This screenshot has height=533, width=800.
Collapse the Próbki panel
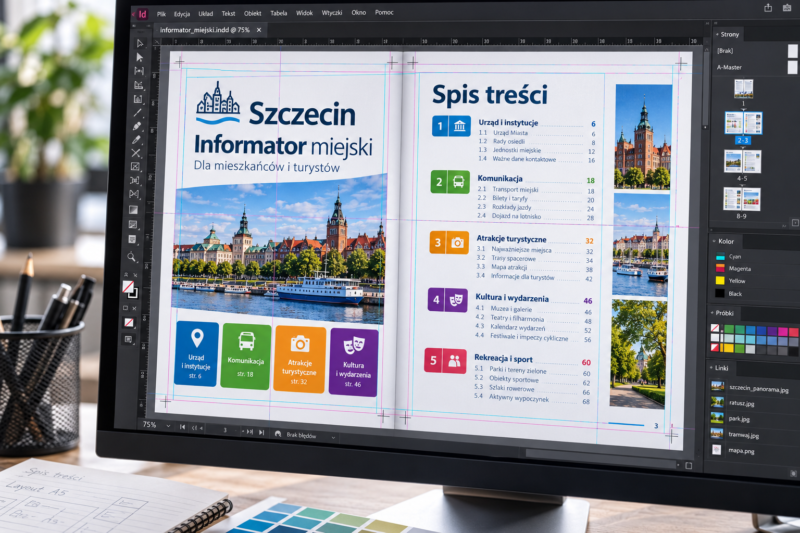[x=712, y=313]
